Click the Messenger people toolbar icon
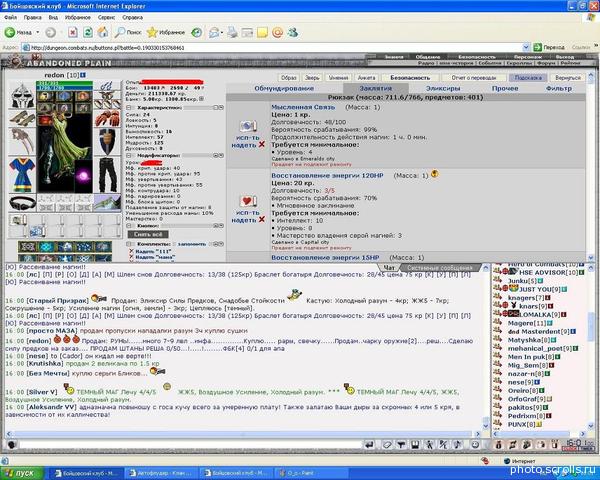The image size is (600, 480). (x=293, y=33)
